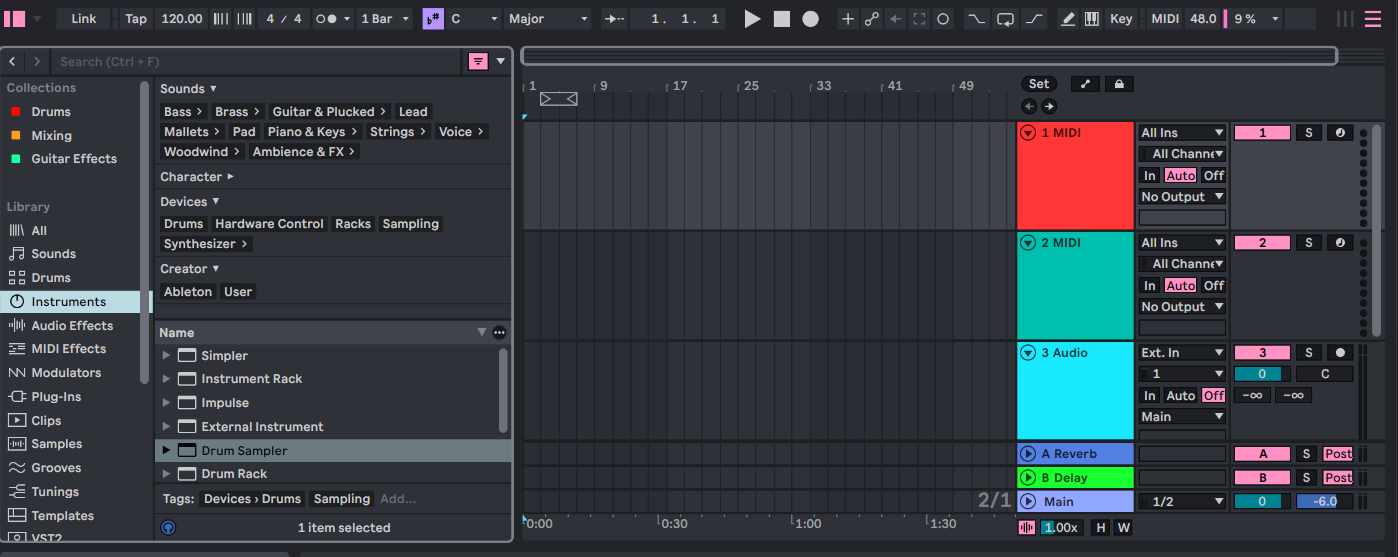Click the Stop button in transport
Viewport: 1398px width, 557px height.
click(781, 19)
